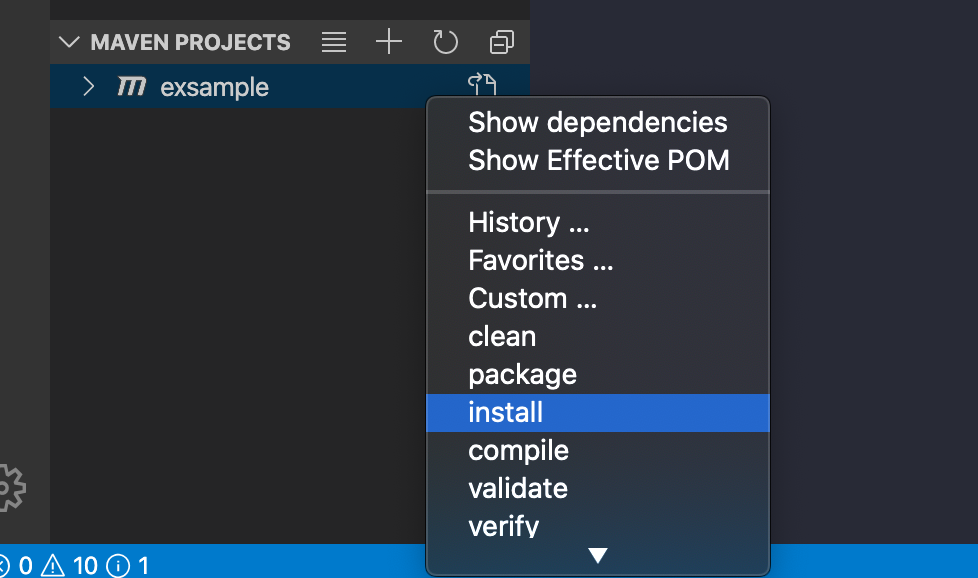Click the icon at right of exsample row
Screen dimensions: 978x578
point(482,85)
